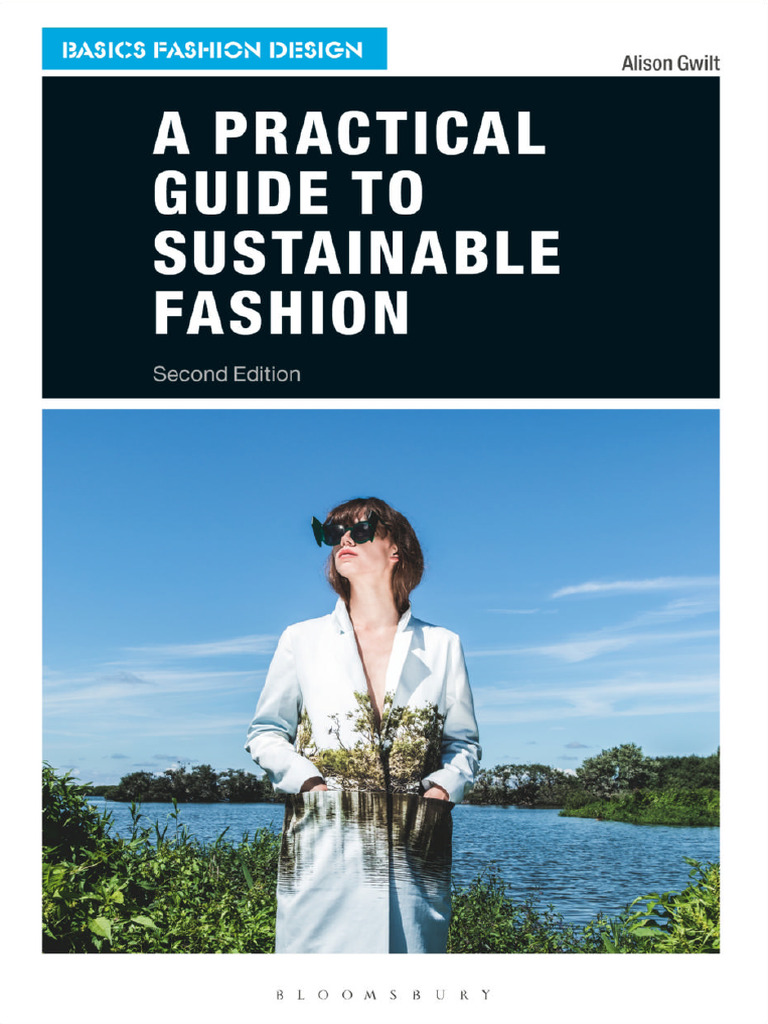
Task: Click the blue Basics Fashion Design banner
Action: point(214,48)
